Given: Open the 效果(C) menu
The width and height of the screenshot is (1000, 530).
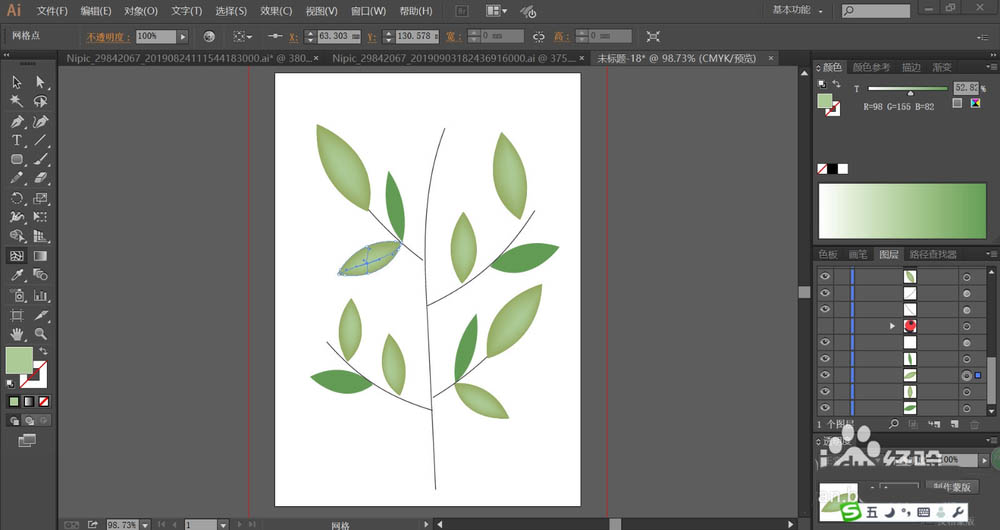Looking at the screenshot, I should (x=276, y=11).
